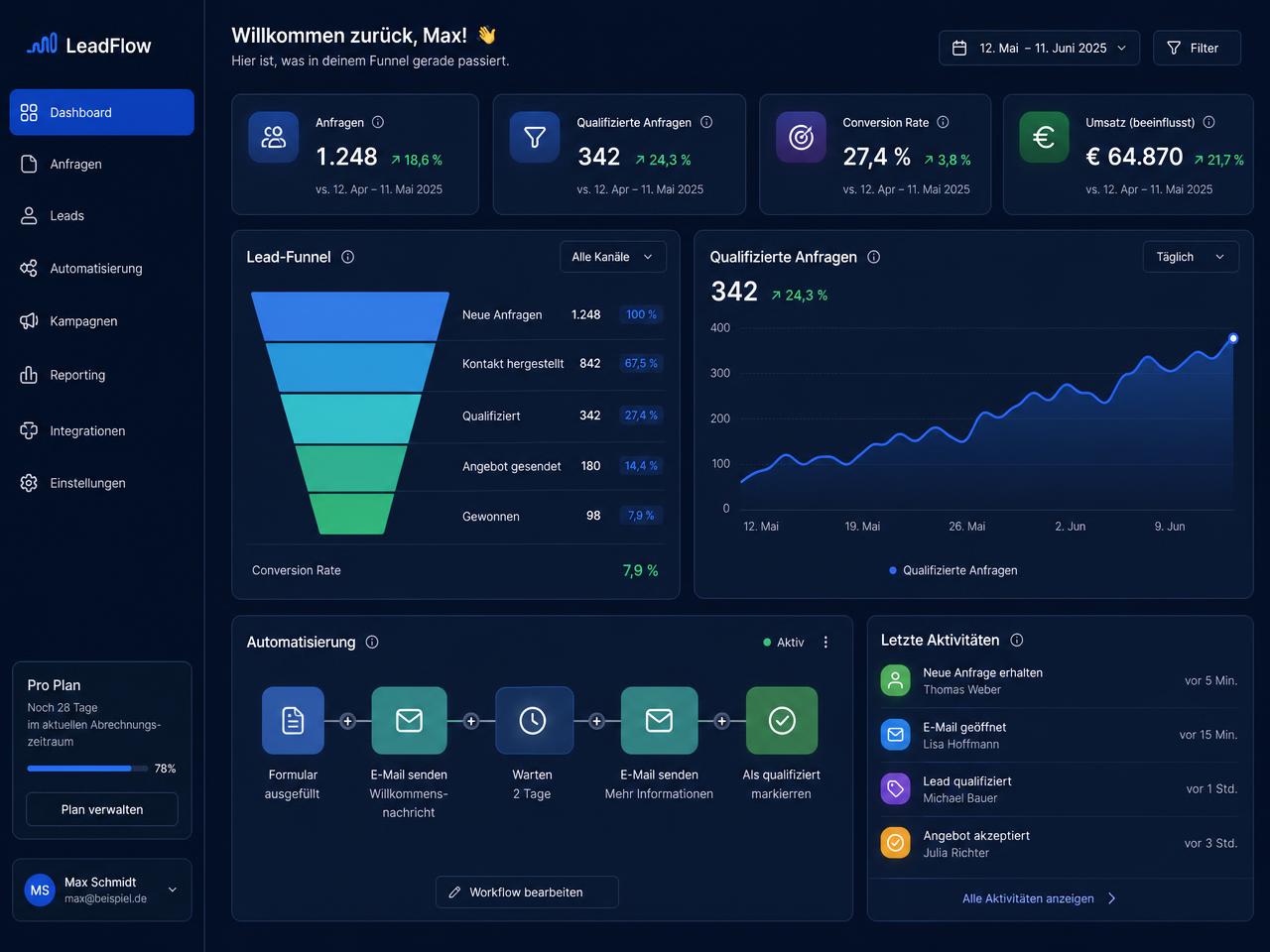Click the funnel icon on Qualifizierte Anfragen card

coord(535,137)
